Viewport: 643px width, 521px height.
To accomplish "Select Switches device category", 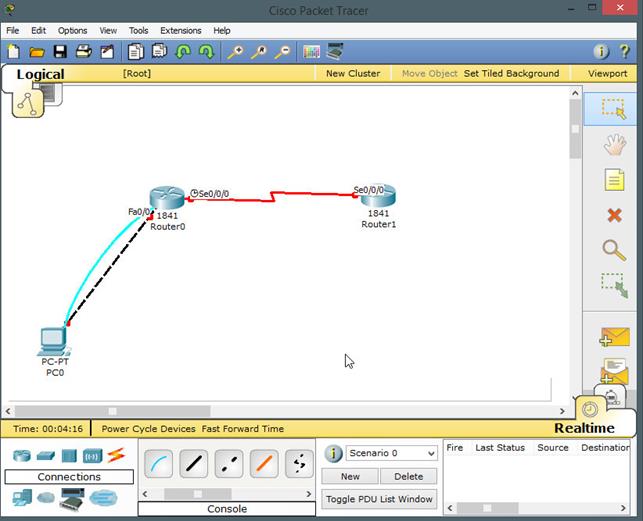I will pyautogui.click(x=46, y=456).
